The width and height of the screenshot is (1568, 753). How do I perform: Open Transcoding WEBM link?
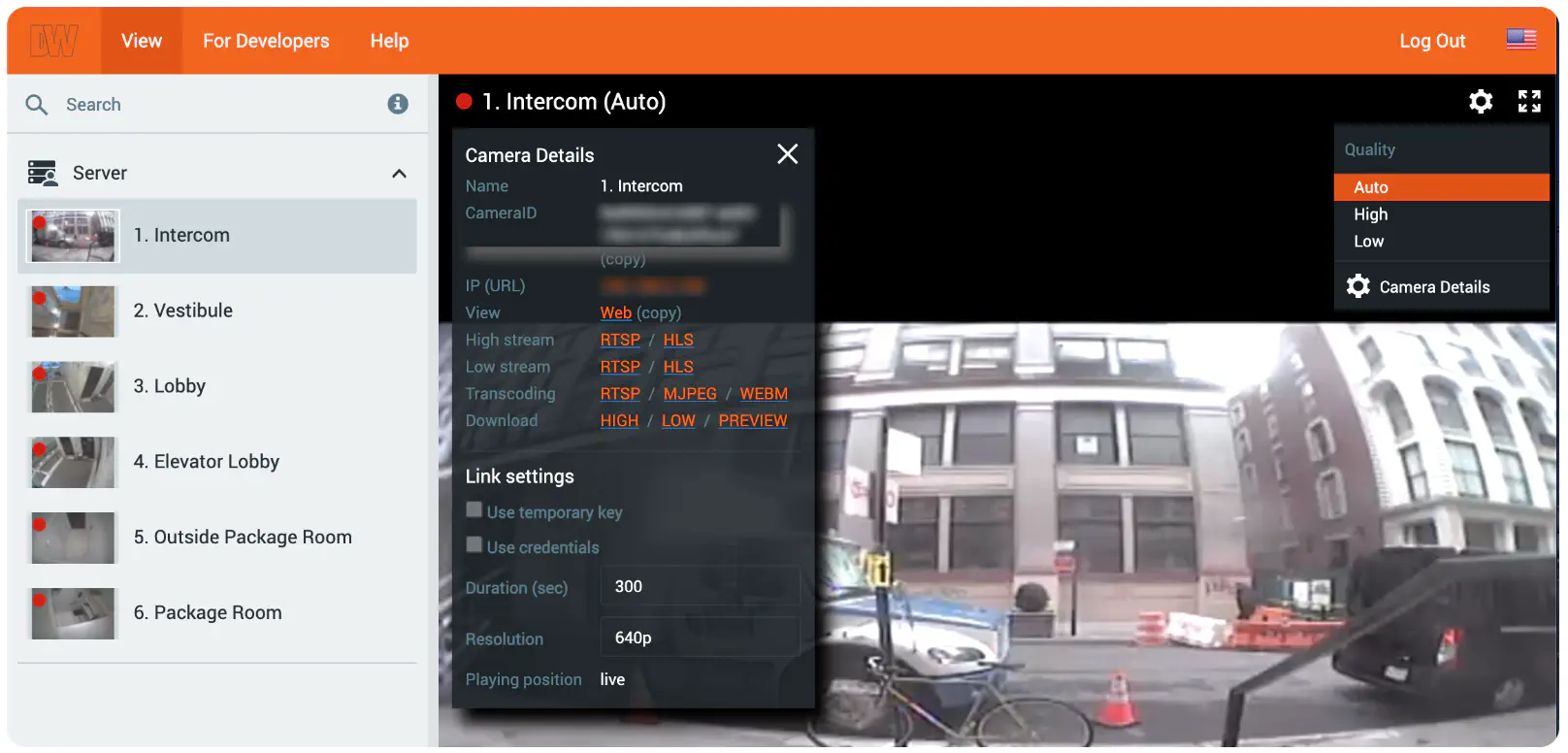coord(764,394)
